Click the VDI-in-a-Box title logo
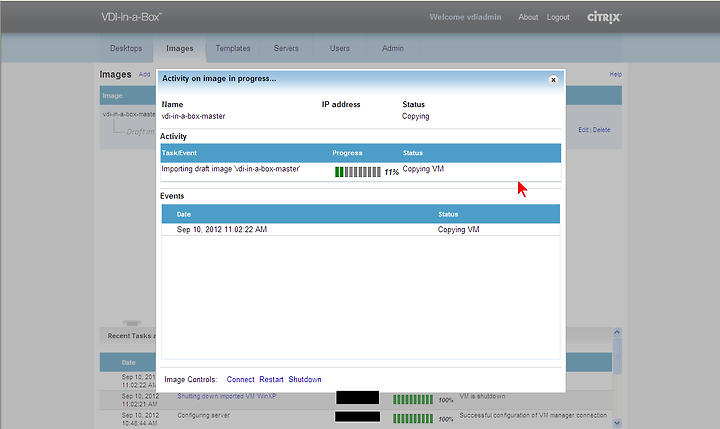Image resolution: width=720 pixels, height=429 pixels. point(131,17)
